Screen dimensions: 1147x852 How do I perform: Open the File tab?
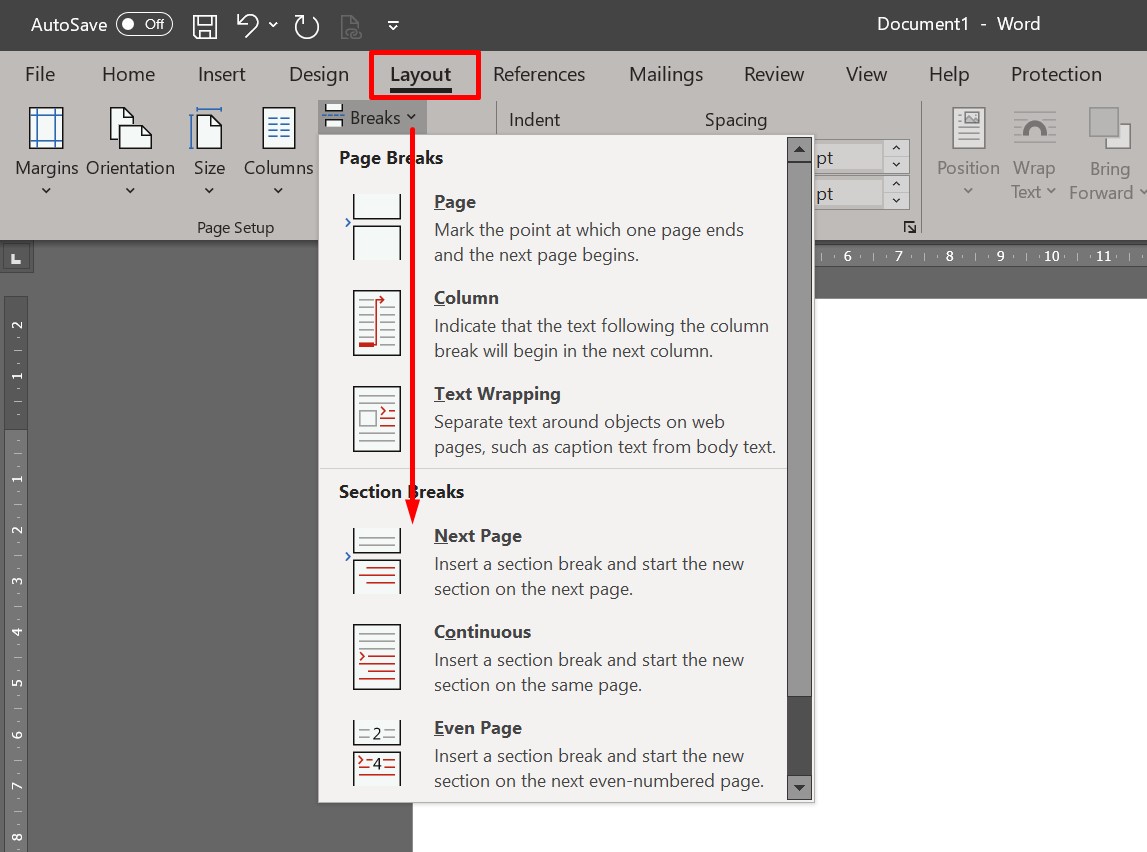coord(40,74)
